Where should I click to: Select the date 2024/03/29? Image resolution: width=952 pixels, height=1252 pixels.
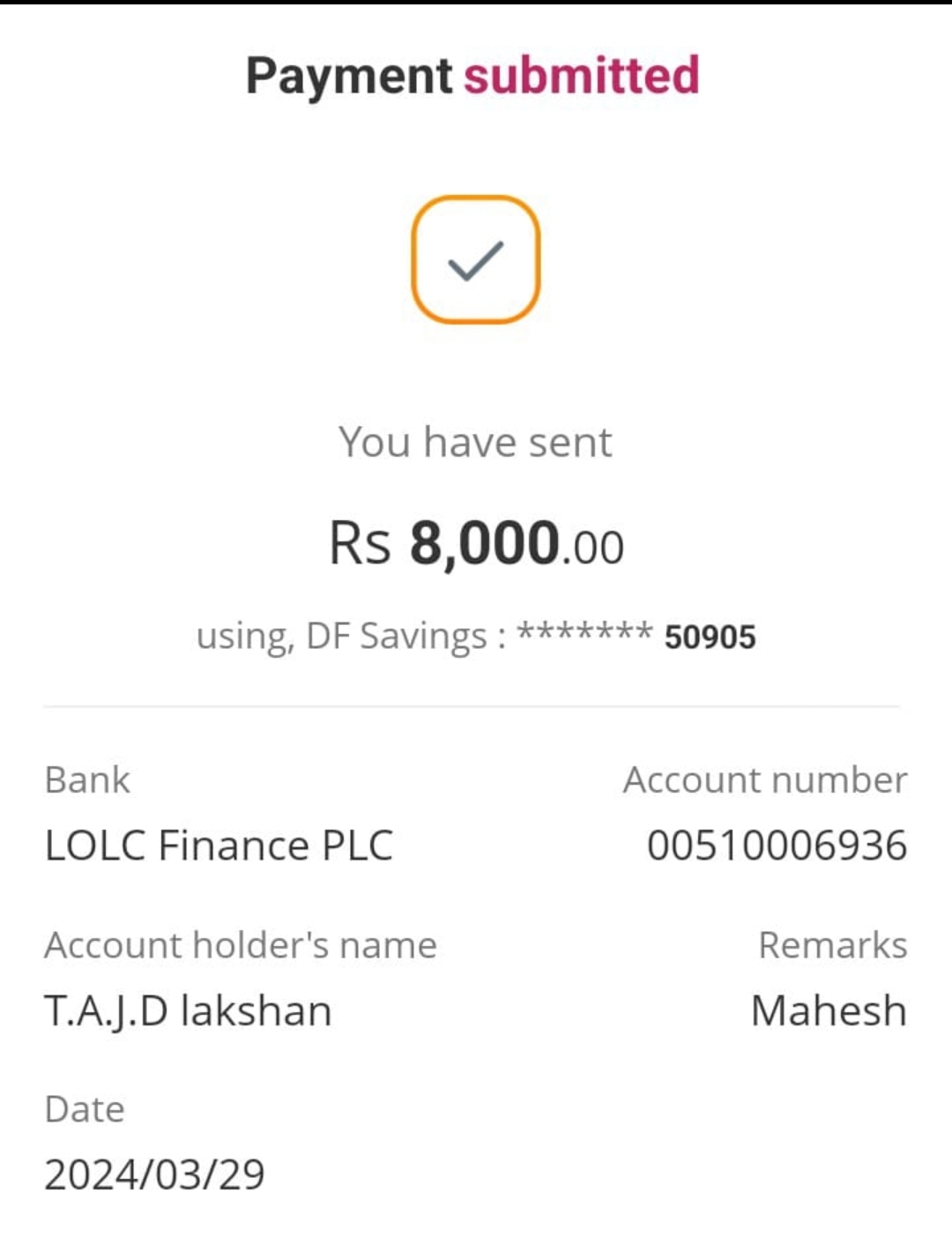coord(154,1174)
